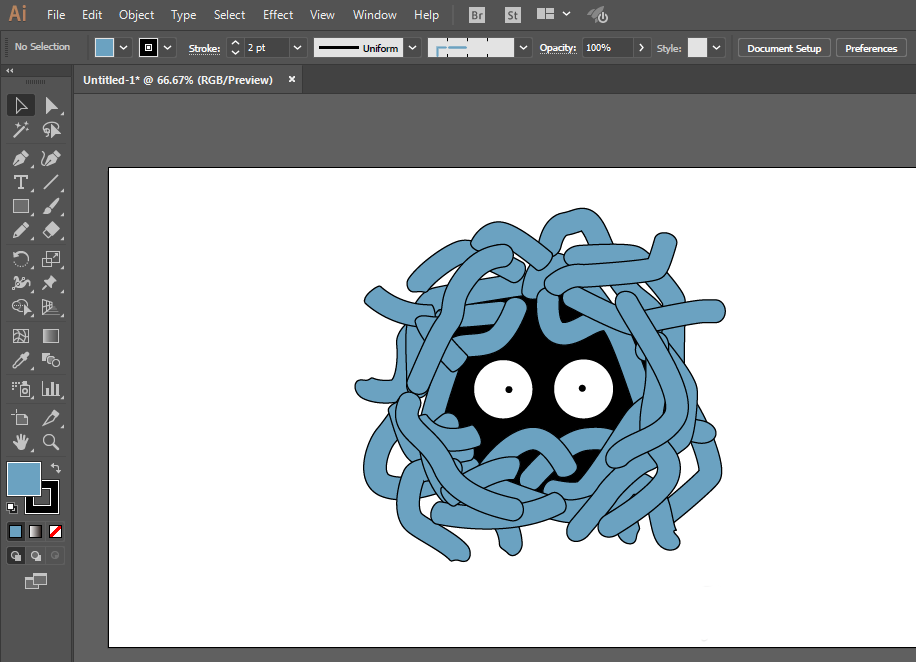Choose the Zoom tool

coord(51,442)
